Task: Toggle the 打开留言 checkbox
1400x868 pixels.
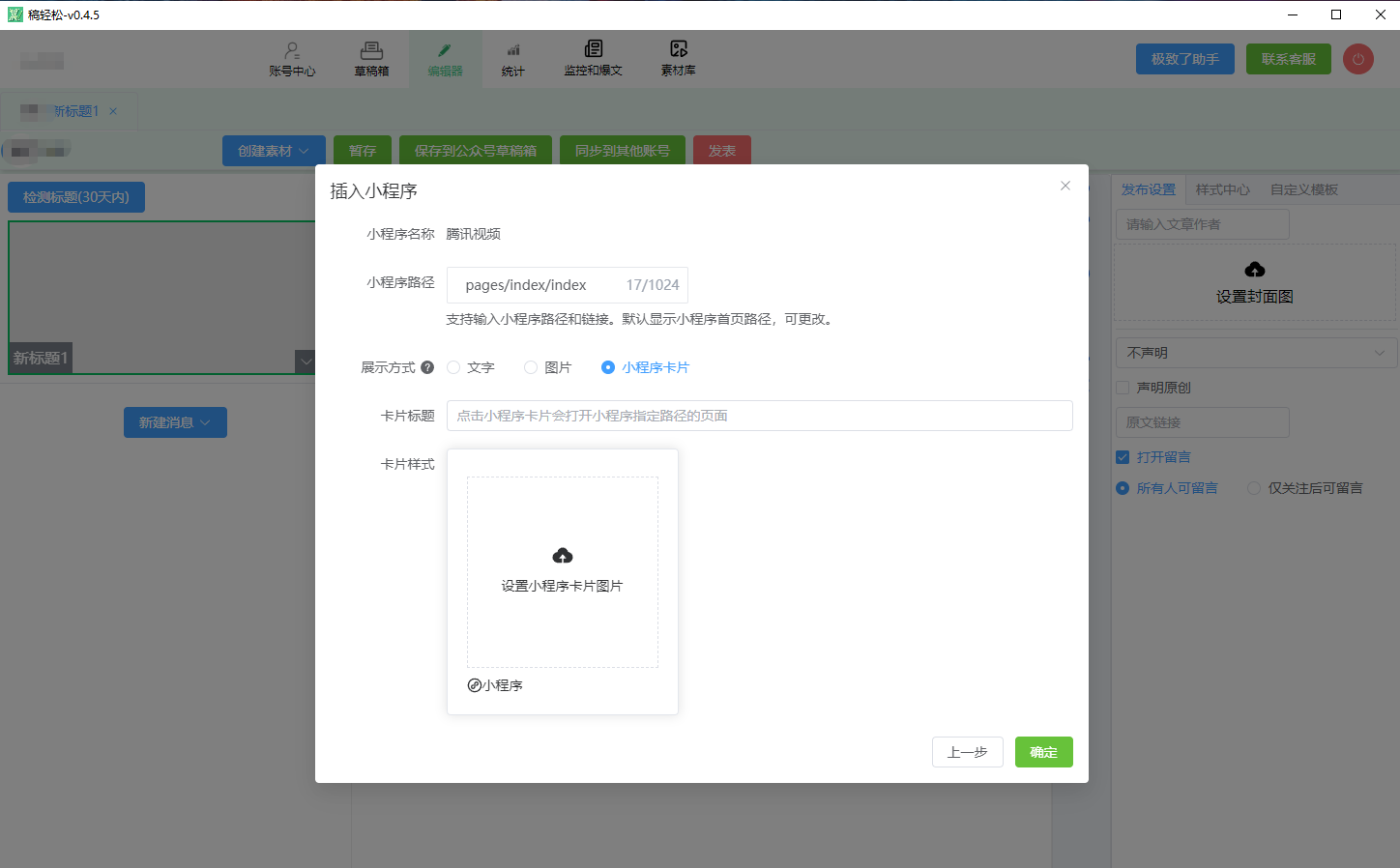Action: (1123, 457)
